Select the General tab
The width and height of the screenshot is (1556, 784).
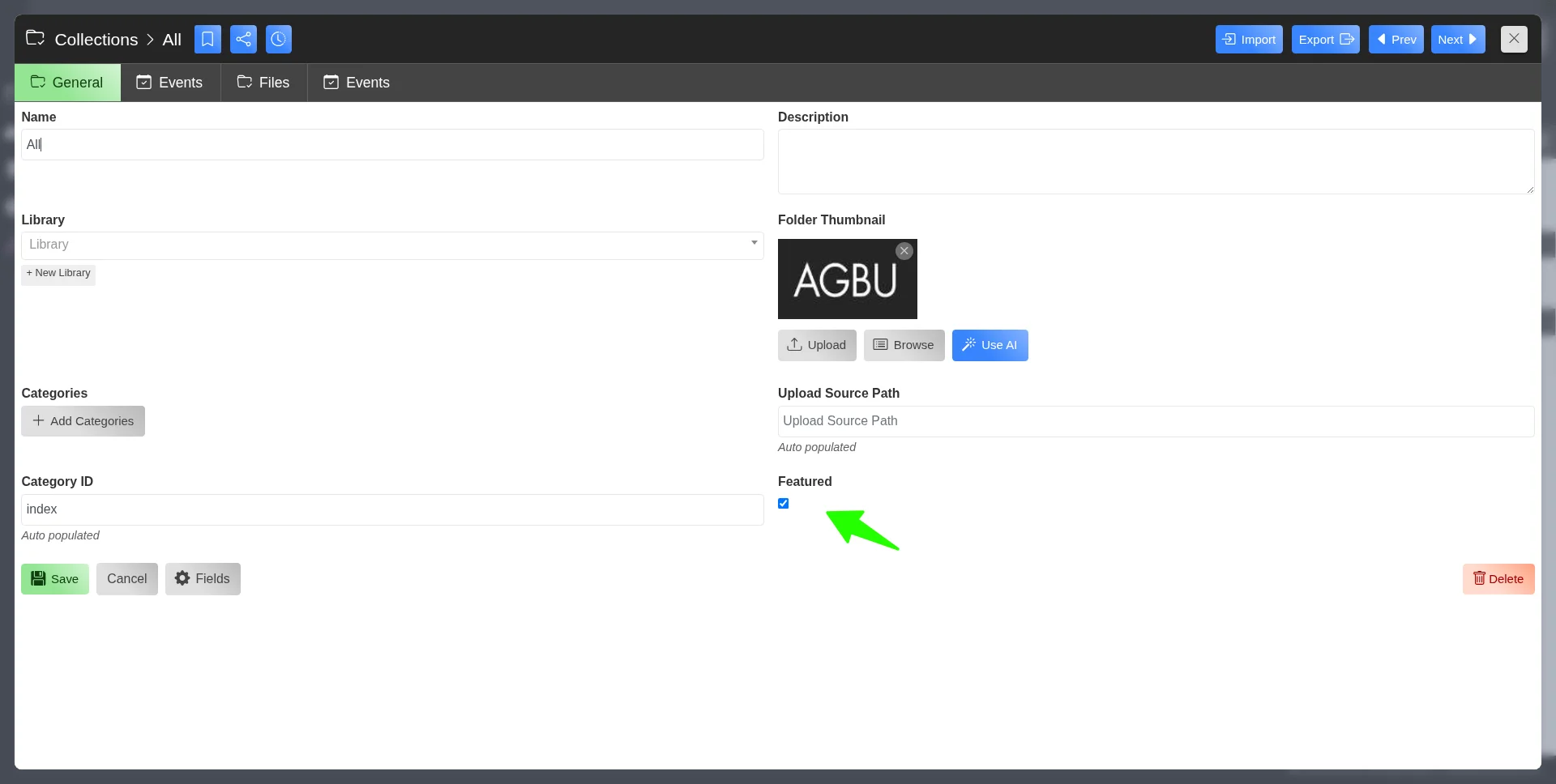[67, 83]
